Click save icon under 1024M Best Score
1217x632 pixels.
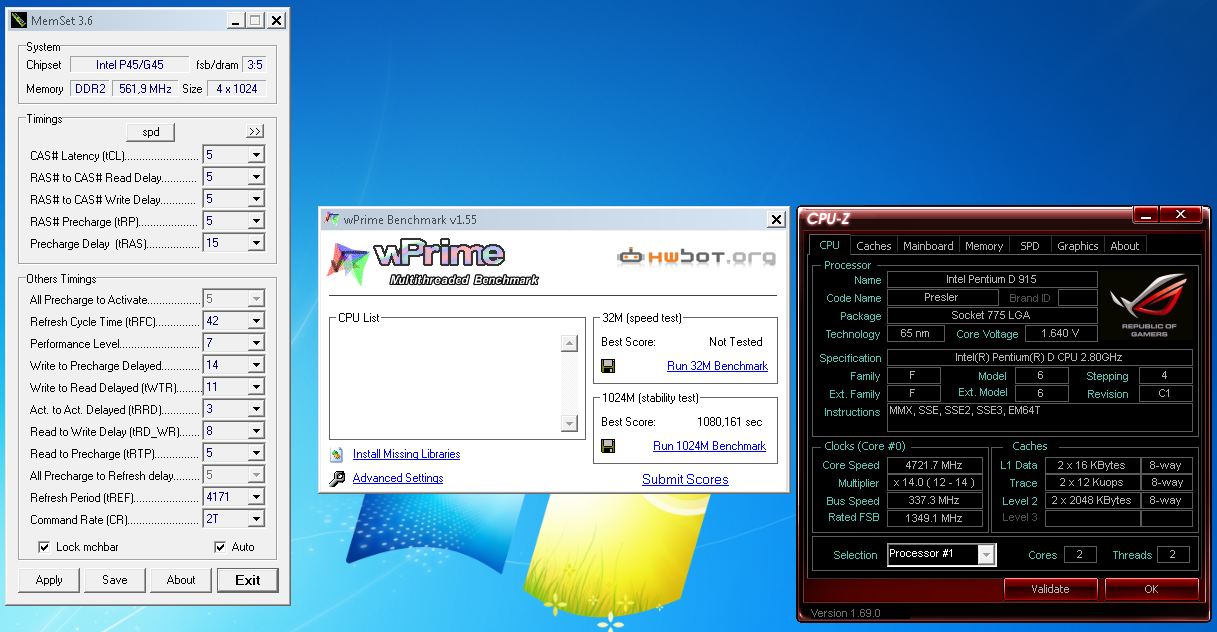pos(608,446)
